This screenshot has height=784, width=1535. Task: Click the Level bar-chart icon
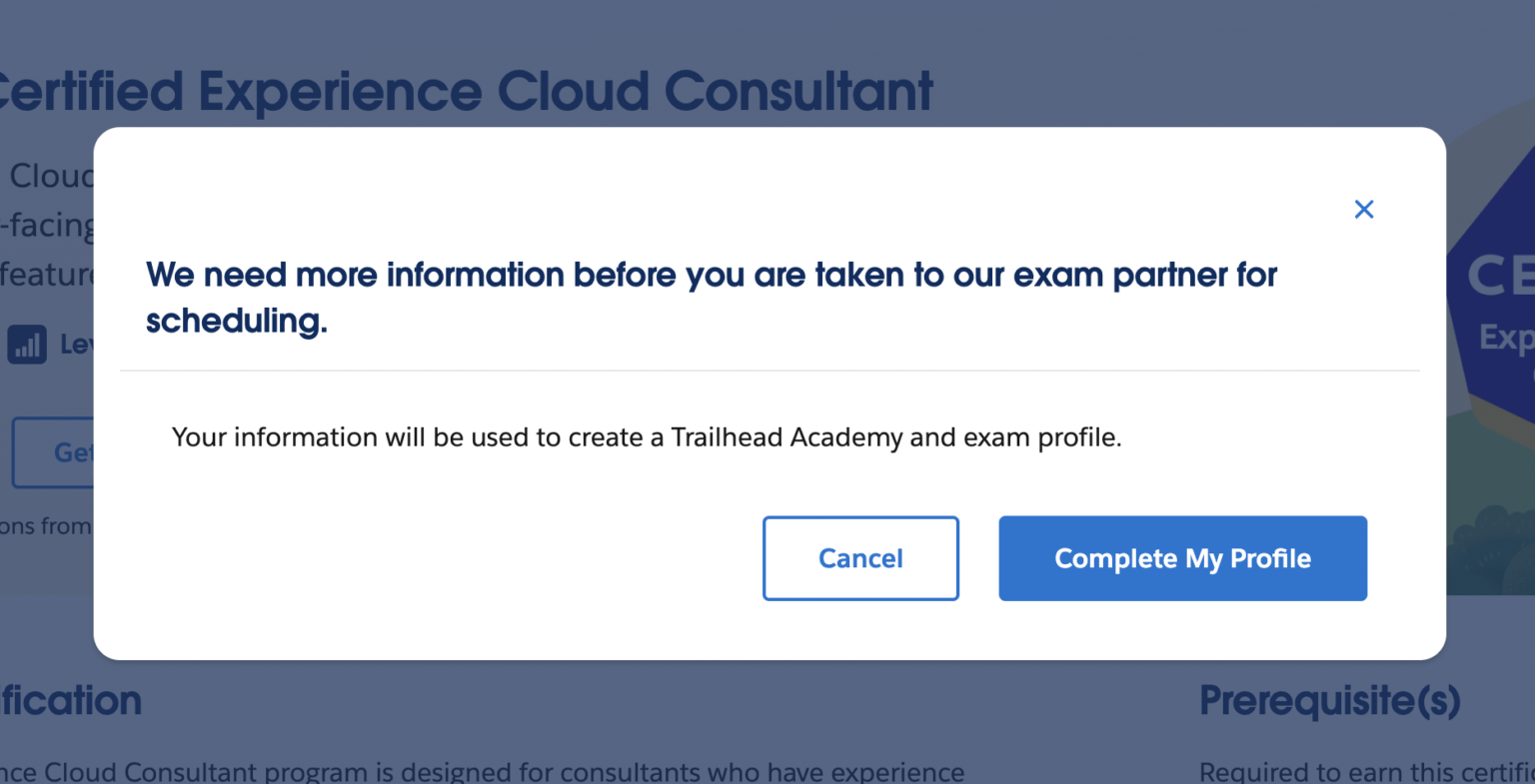(27, 345)
